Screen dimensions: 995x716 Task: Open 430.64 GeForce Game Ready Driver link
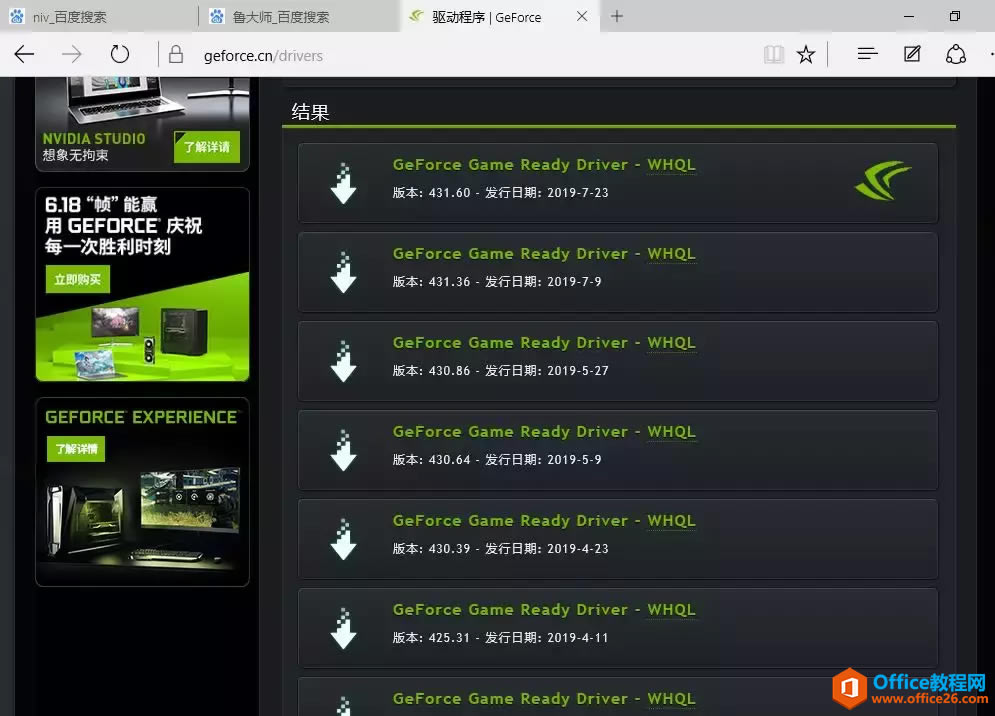(x=544, y=431)
